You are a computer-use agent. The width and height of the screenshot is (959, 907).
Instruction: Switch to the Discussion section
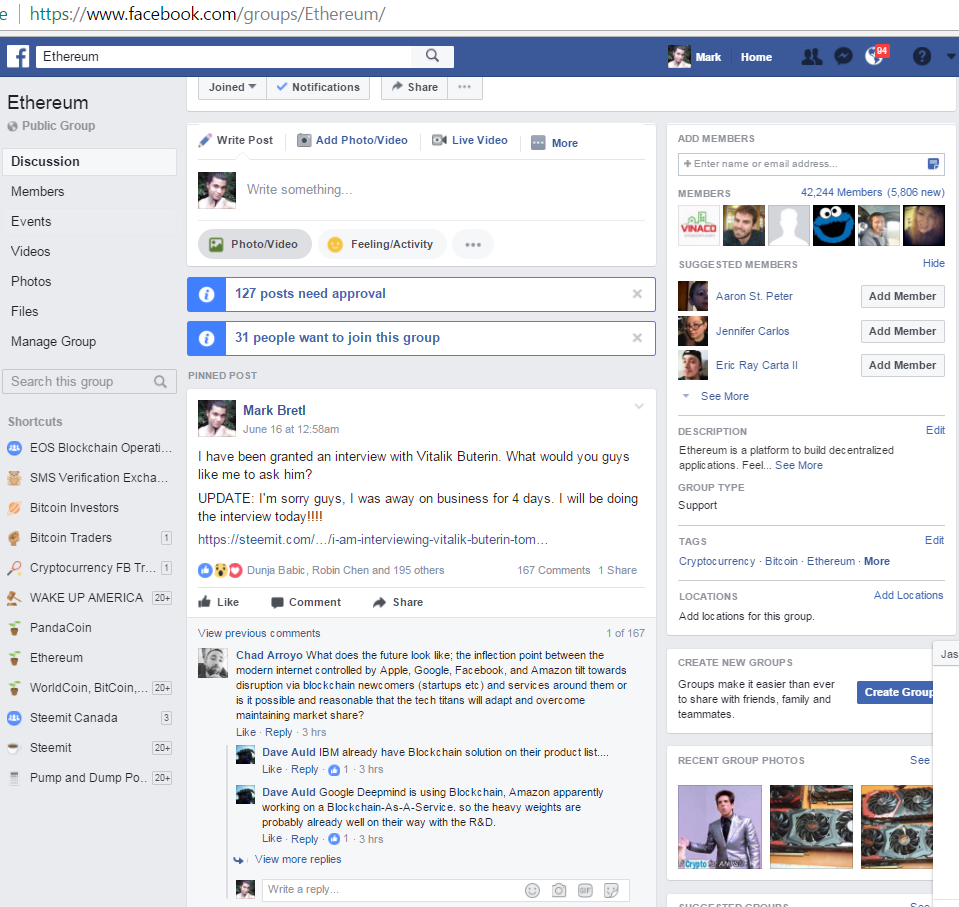[x=90, y=161]
